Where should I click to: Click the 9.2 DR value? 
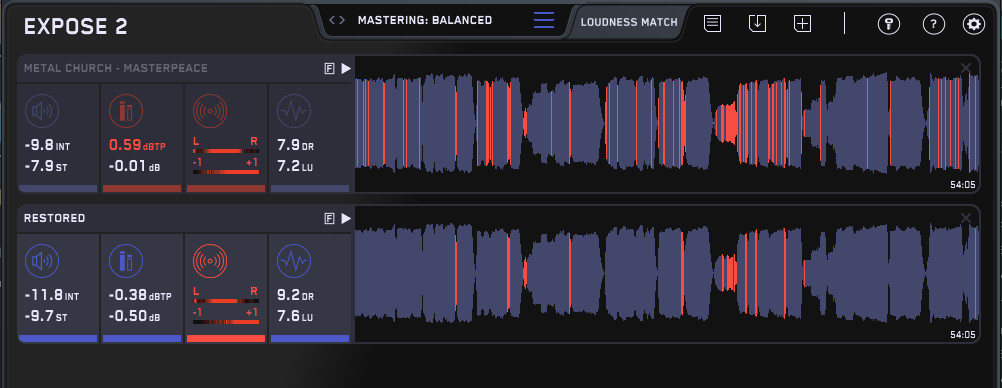(x=295, y=296)
